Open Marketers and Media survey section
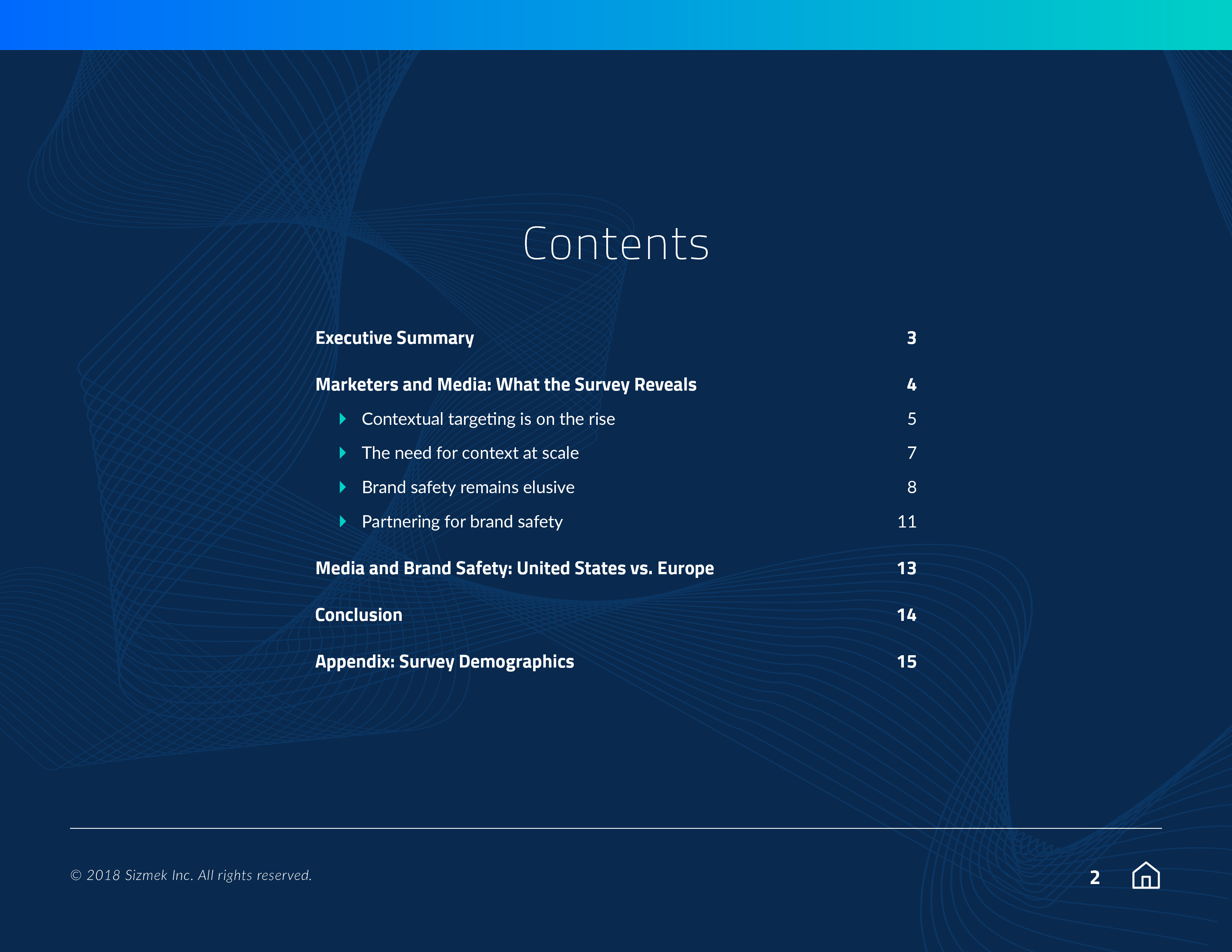This screenshot has height=952, width=1232. tap(505, 385)
